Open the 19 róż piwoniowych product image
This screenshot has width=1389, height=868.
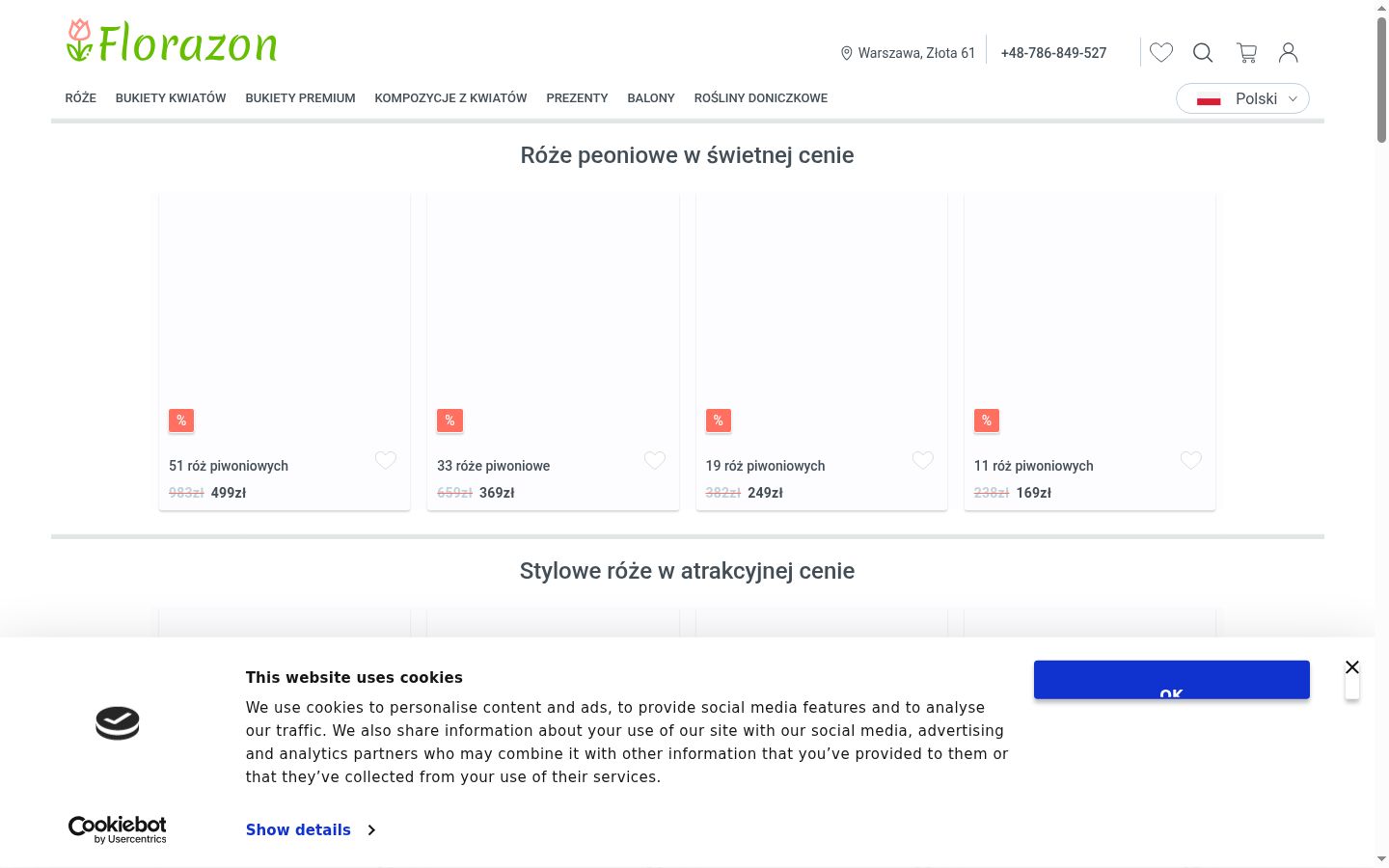822,318
